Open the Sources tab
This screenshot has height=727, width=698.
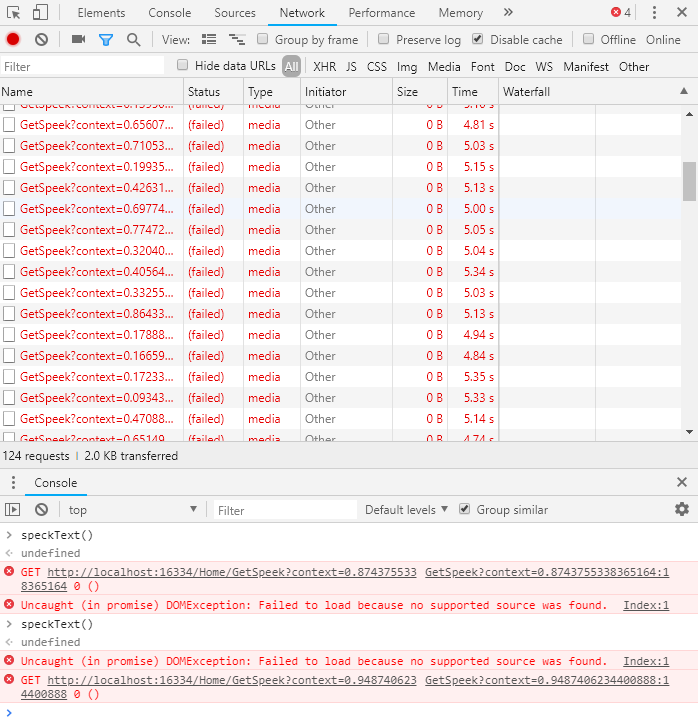pos(235,13)
